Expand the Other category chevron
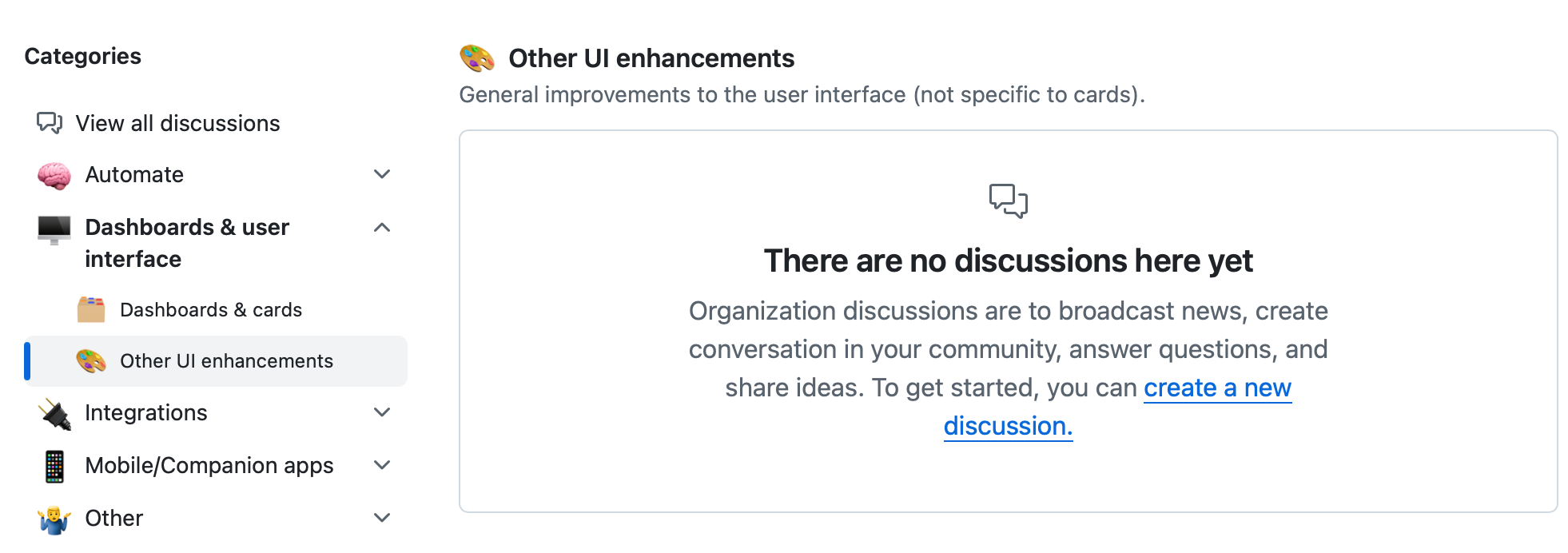 382,518
